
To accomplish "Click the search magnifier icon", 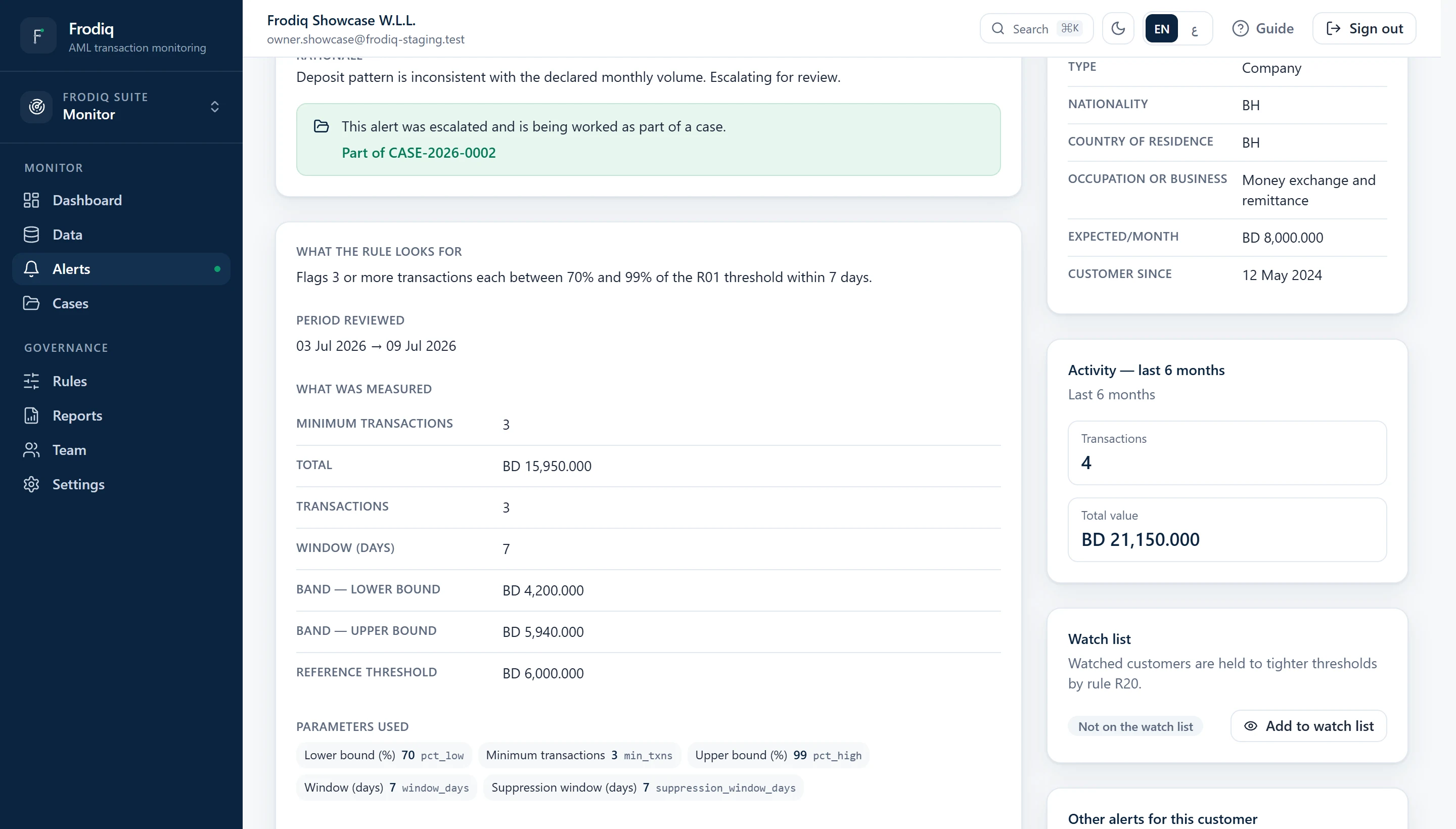I will point(998,28).
